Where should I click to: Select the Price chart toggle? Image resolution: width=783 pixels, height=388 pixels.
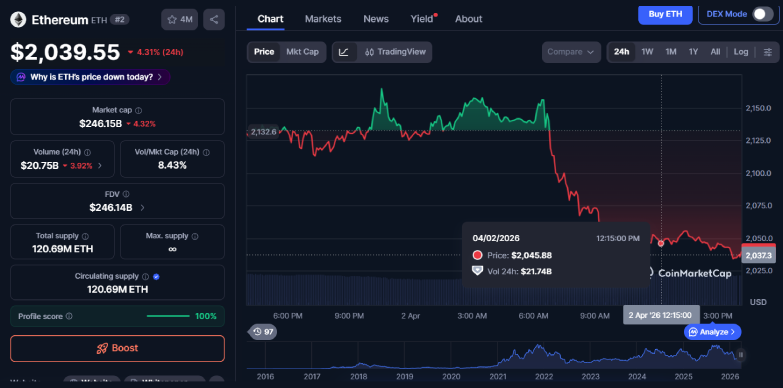tap(264, 52)
